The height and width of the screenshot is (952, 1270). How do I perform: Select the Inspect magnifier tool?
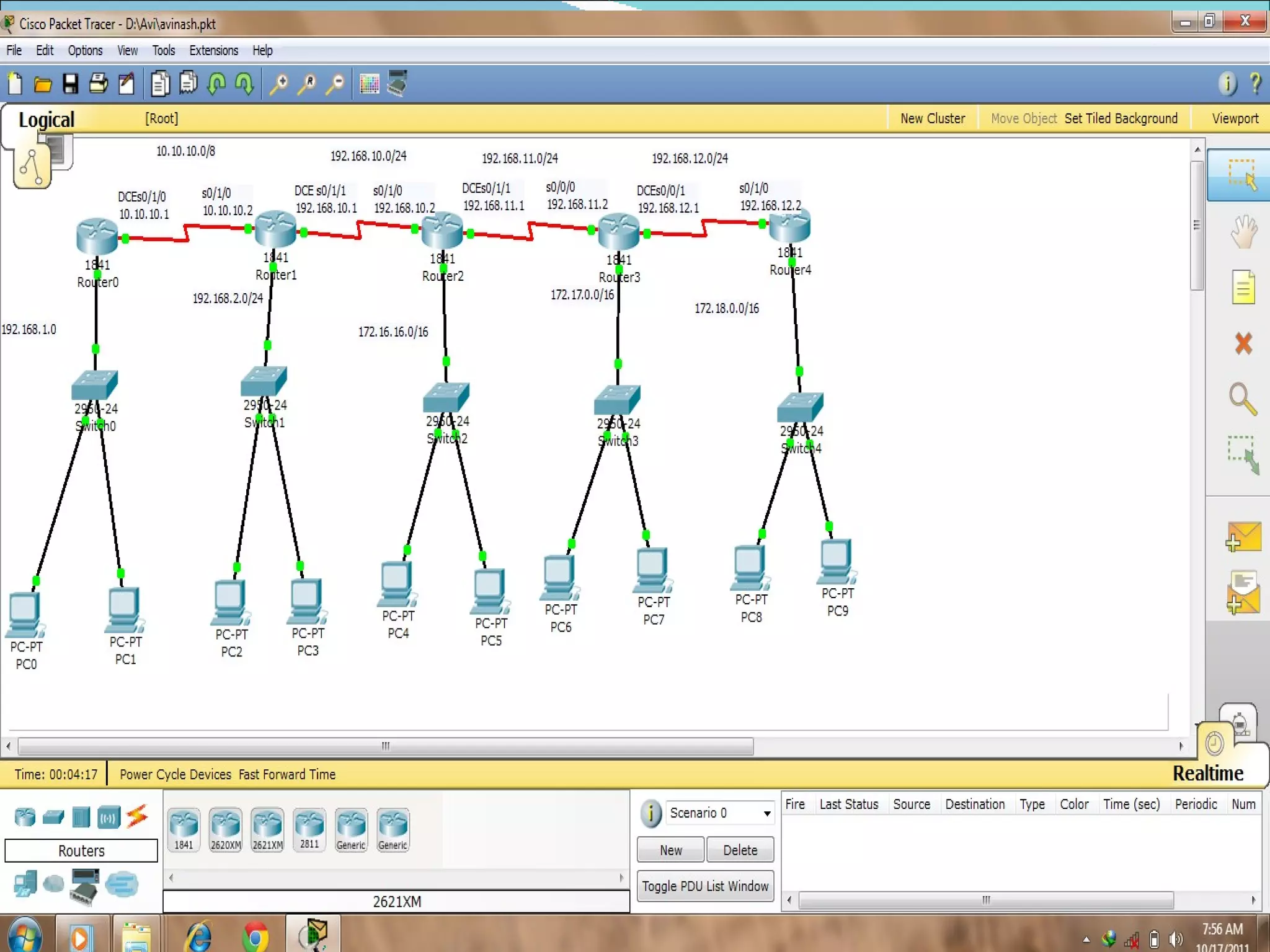coord(1243,399)
